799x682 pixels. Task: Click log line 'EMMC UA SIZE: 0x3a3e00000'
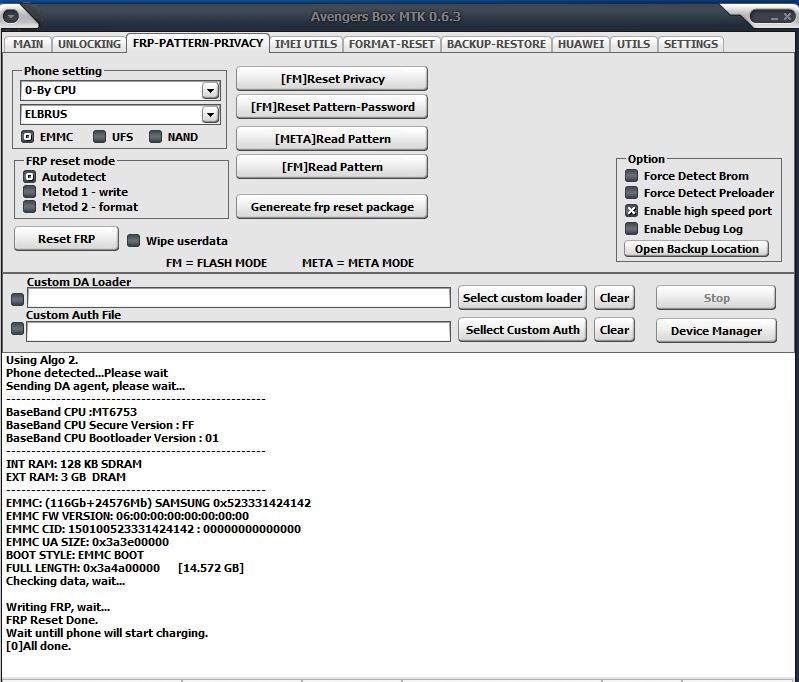pos(87,542)
